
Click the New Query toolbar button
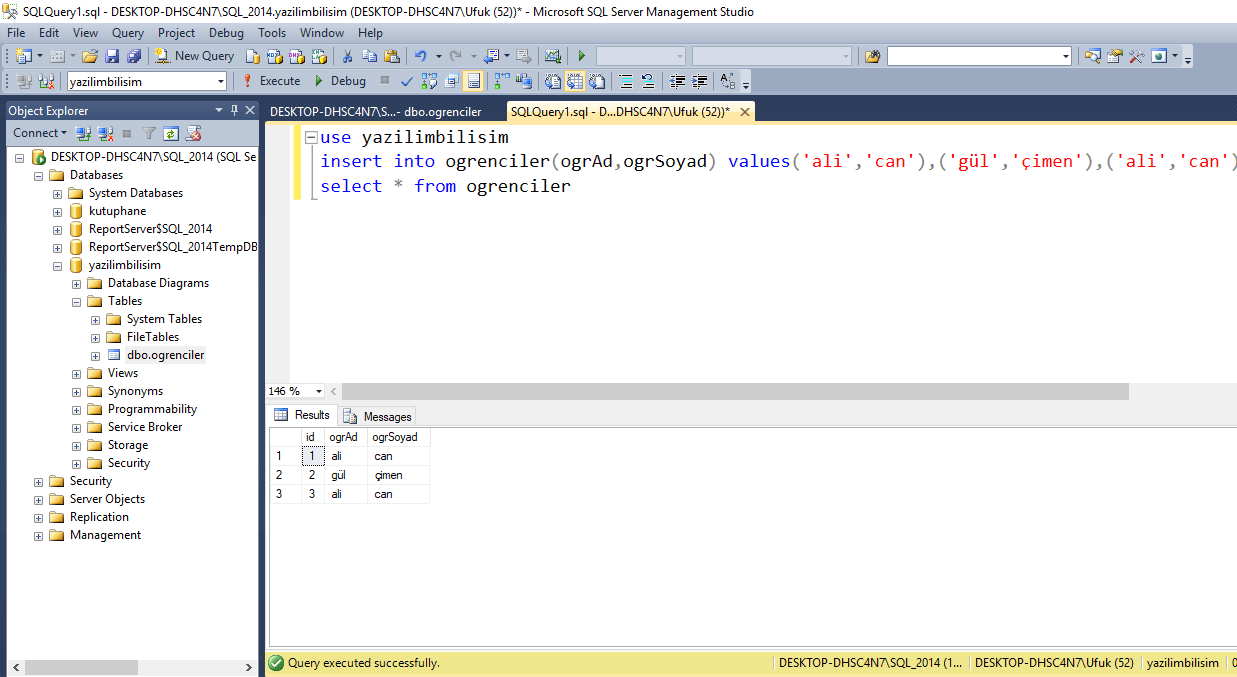(195, 56)
